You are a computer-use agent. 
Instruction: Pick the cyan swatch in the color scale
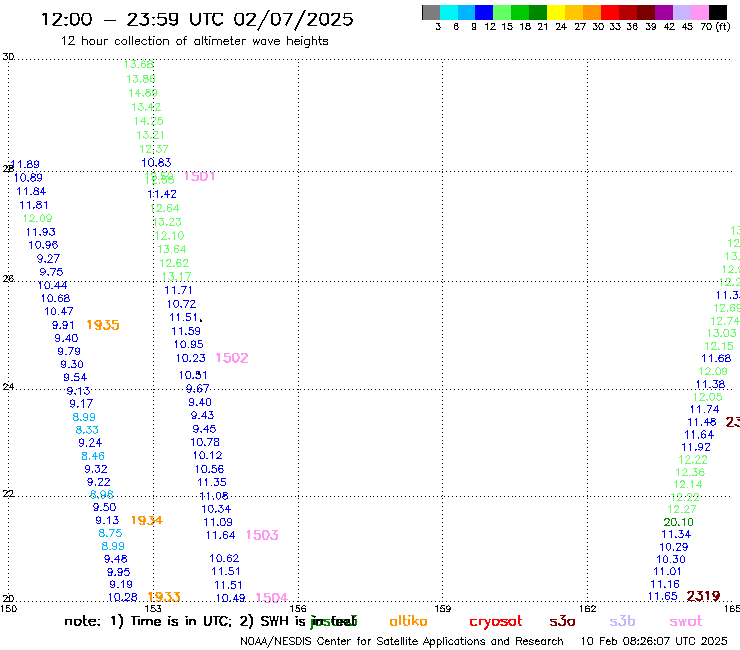coord(449,12)
